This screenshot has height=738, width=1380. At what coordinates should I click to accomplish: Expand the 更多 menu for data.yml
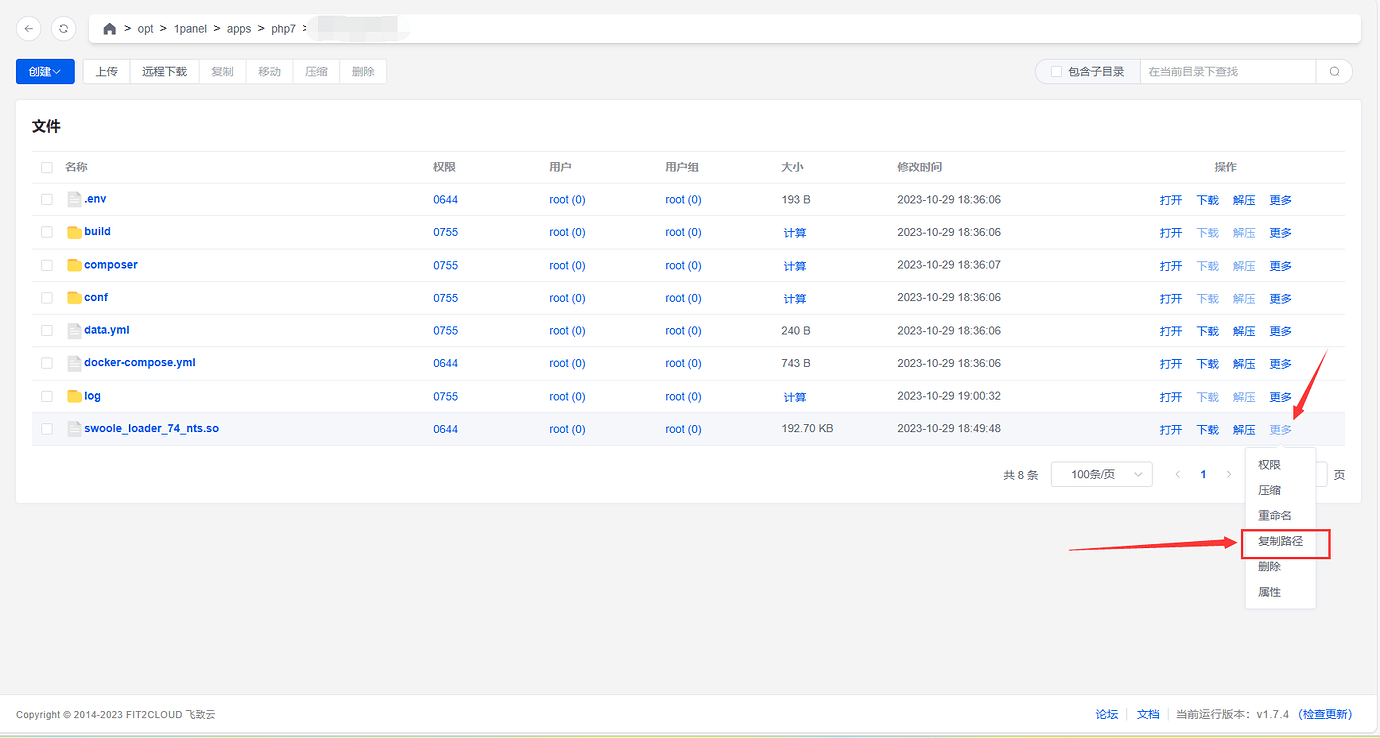tap(1280, 330)
